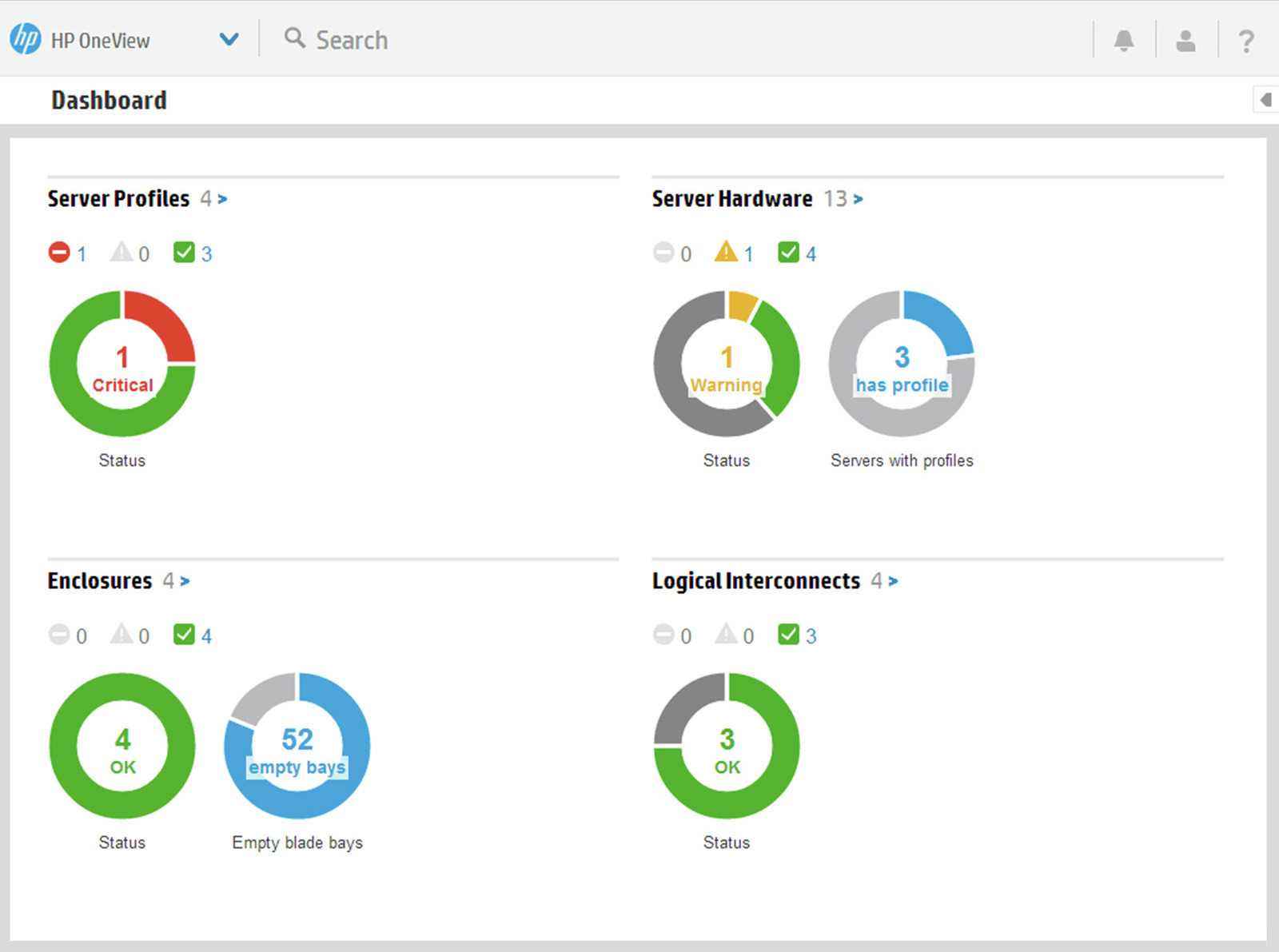Open the HP OneView main menu dropdown
1279x952 pixels.
(229, 39)
